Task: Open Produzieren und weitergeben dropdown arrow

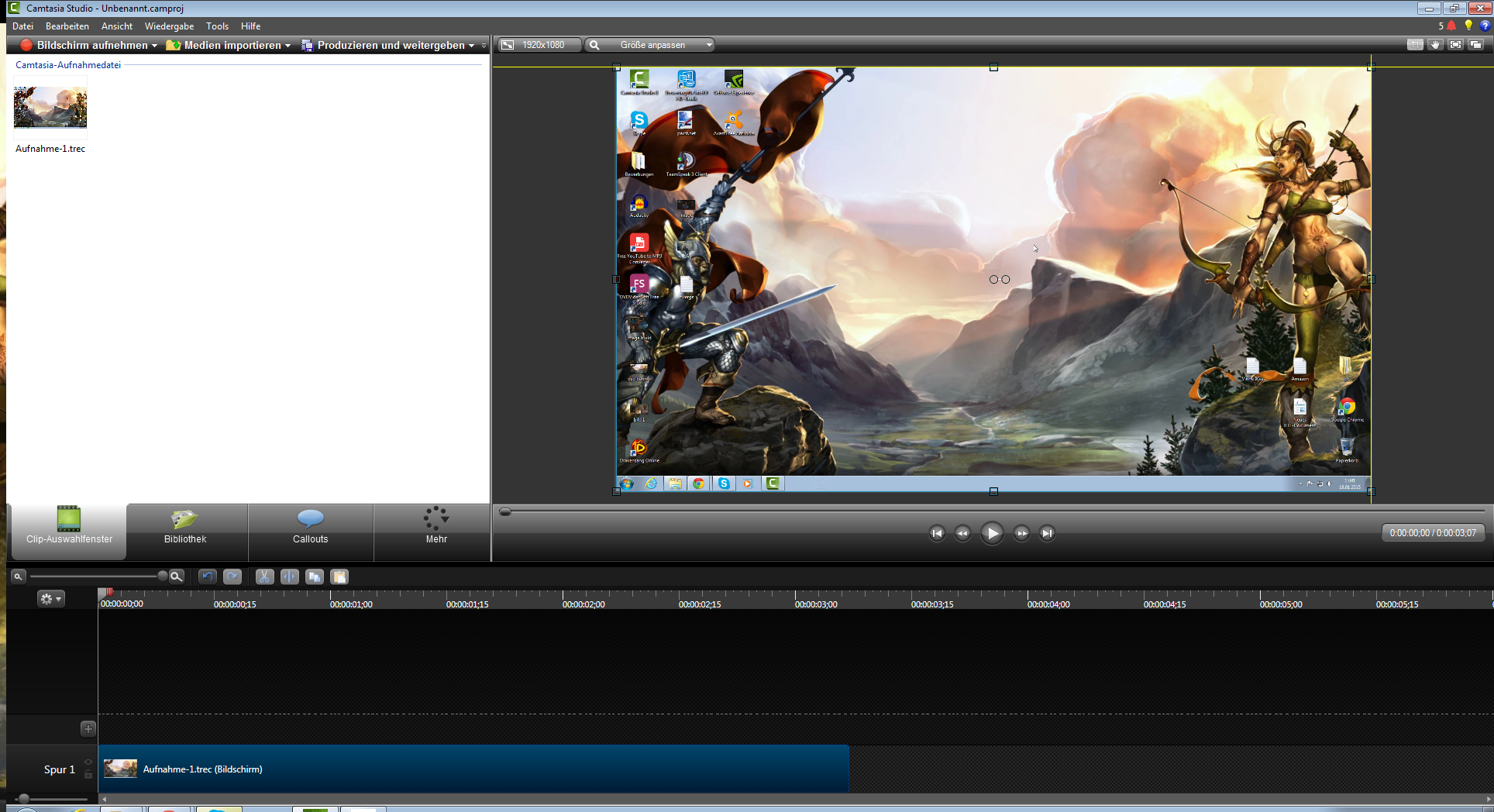Action: 471,46
